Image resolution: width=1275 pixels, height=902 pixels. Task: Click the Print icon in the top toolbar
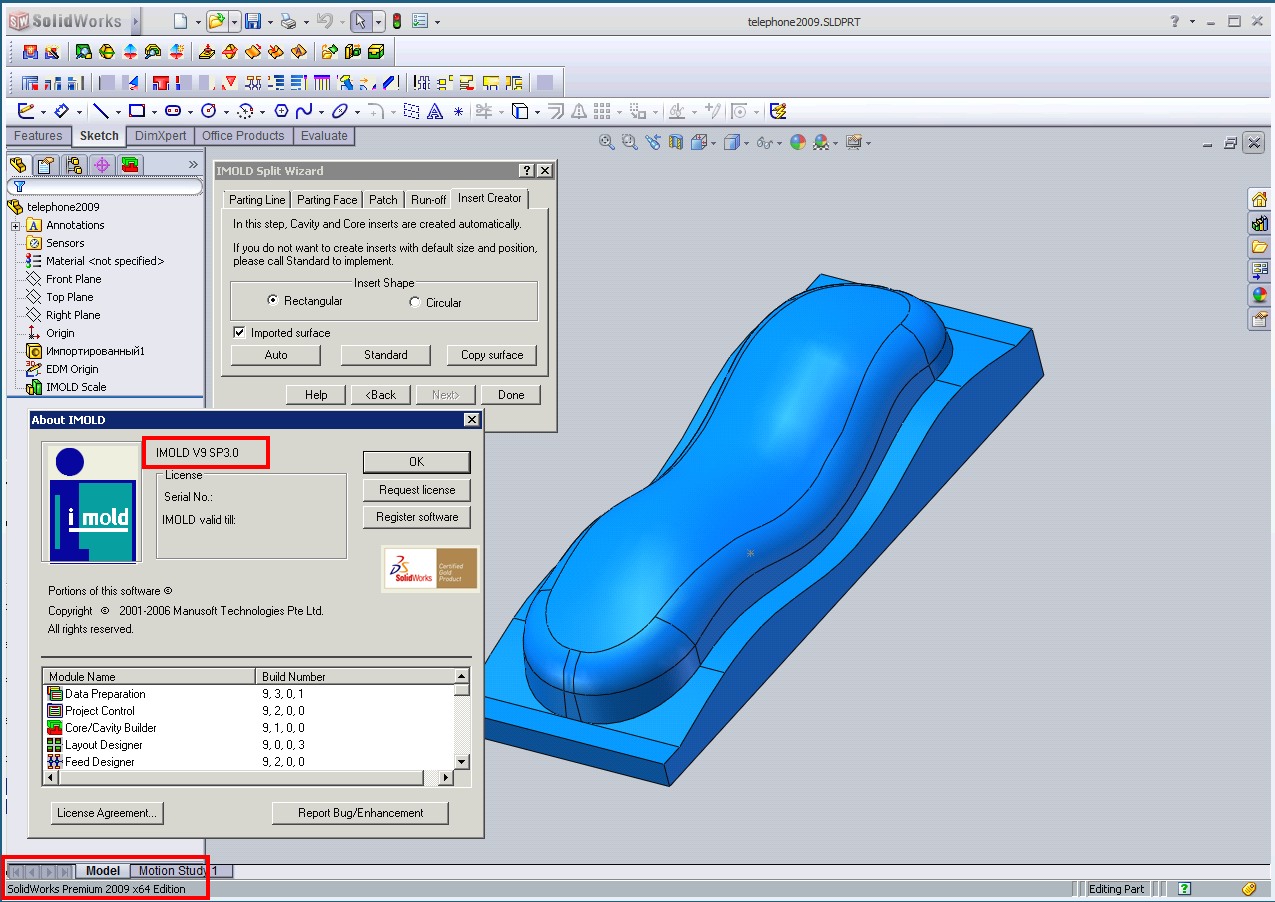[288, 21]
